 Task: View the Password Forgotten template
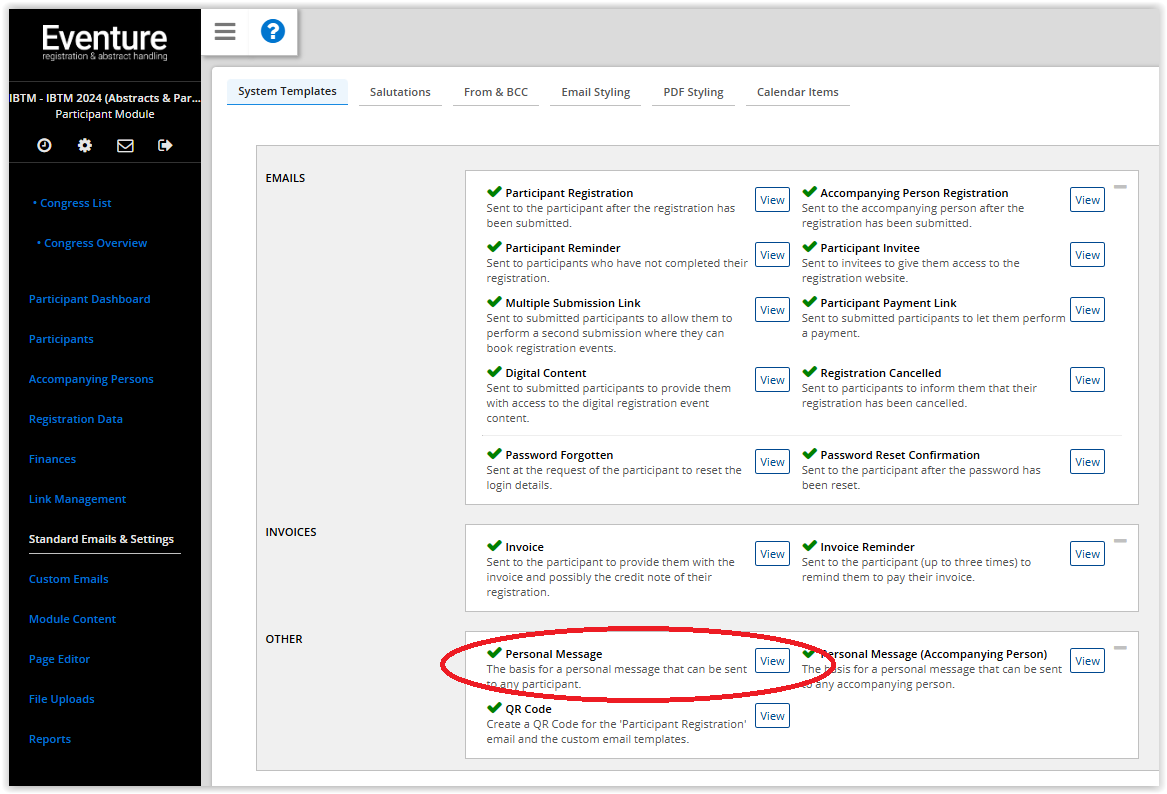773,461
